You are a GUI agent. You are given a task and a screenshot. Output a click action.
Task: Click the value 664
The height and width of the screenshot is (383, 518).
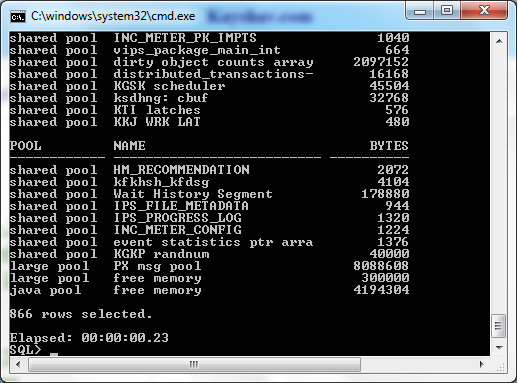(x=397, y=50)
